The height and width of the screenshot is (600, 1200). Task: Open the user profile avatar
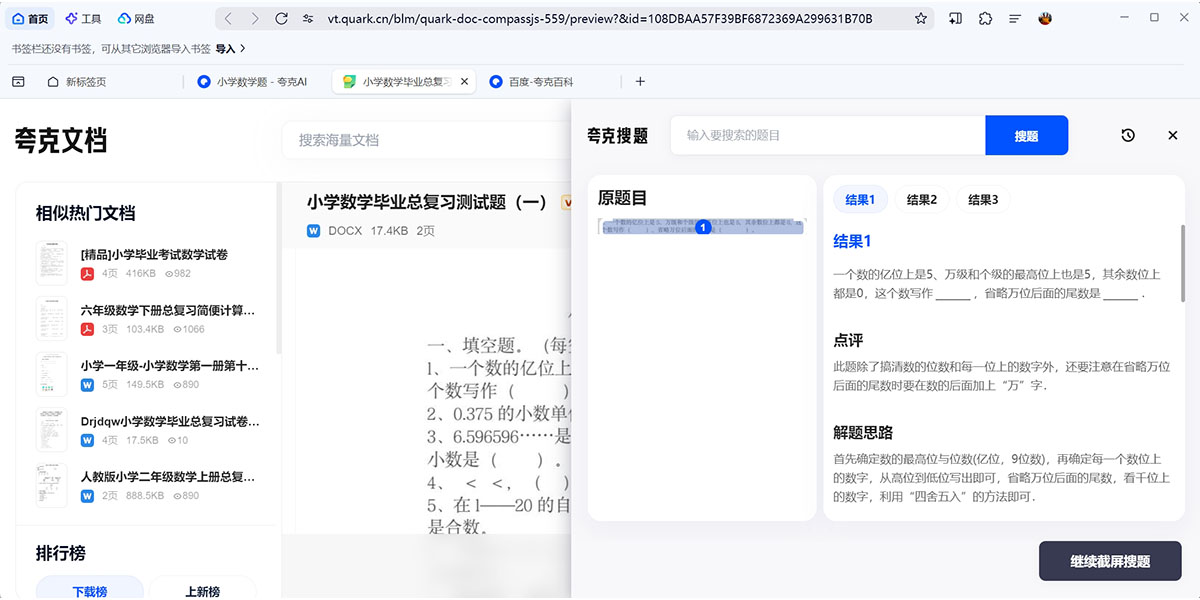[x=1045, y=18]
